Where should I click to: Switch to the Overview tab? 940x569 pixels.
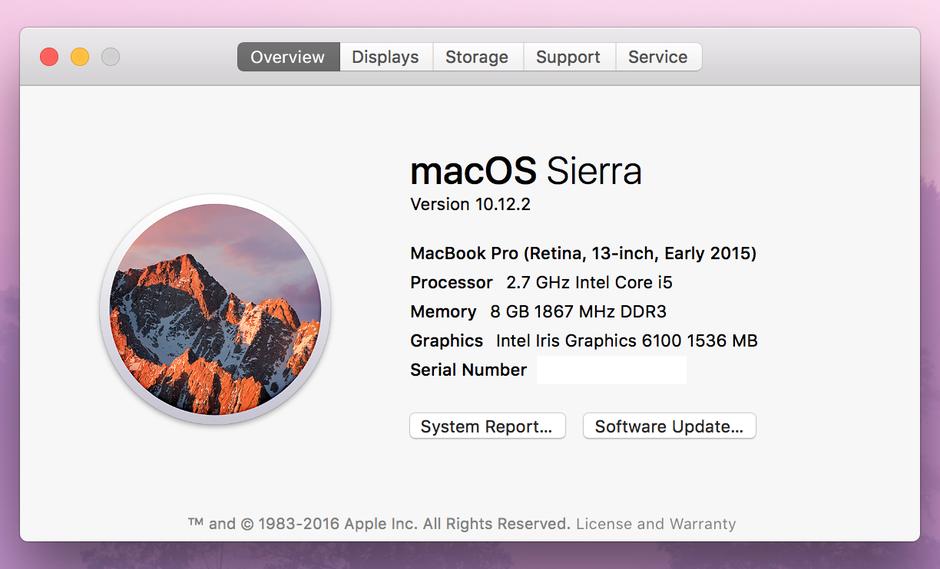point(288,57)
